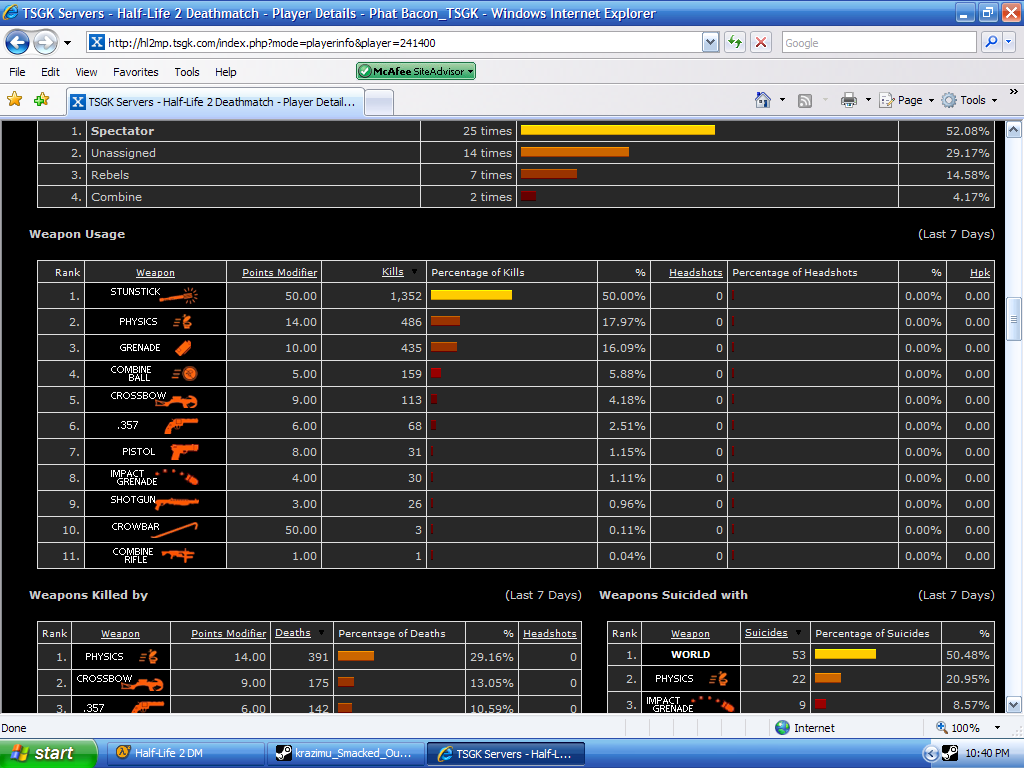The height and width of the screenshot is (768, 1024).
Task: Open the search provider dropdown arrow
Action: click(1009, 42)
